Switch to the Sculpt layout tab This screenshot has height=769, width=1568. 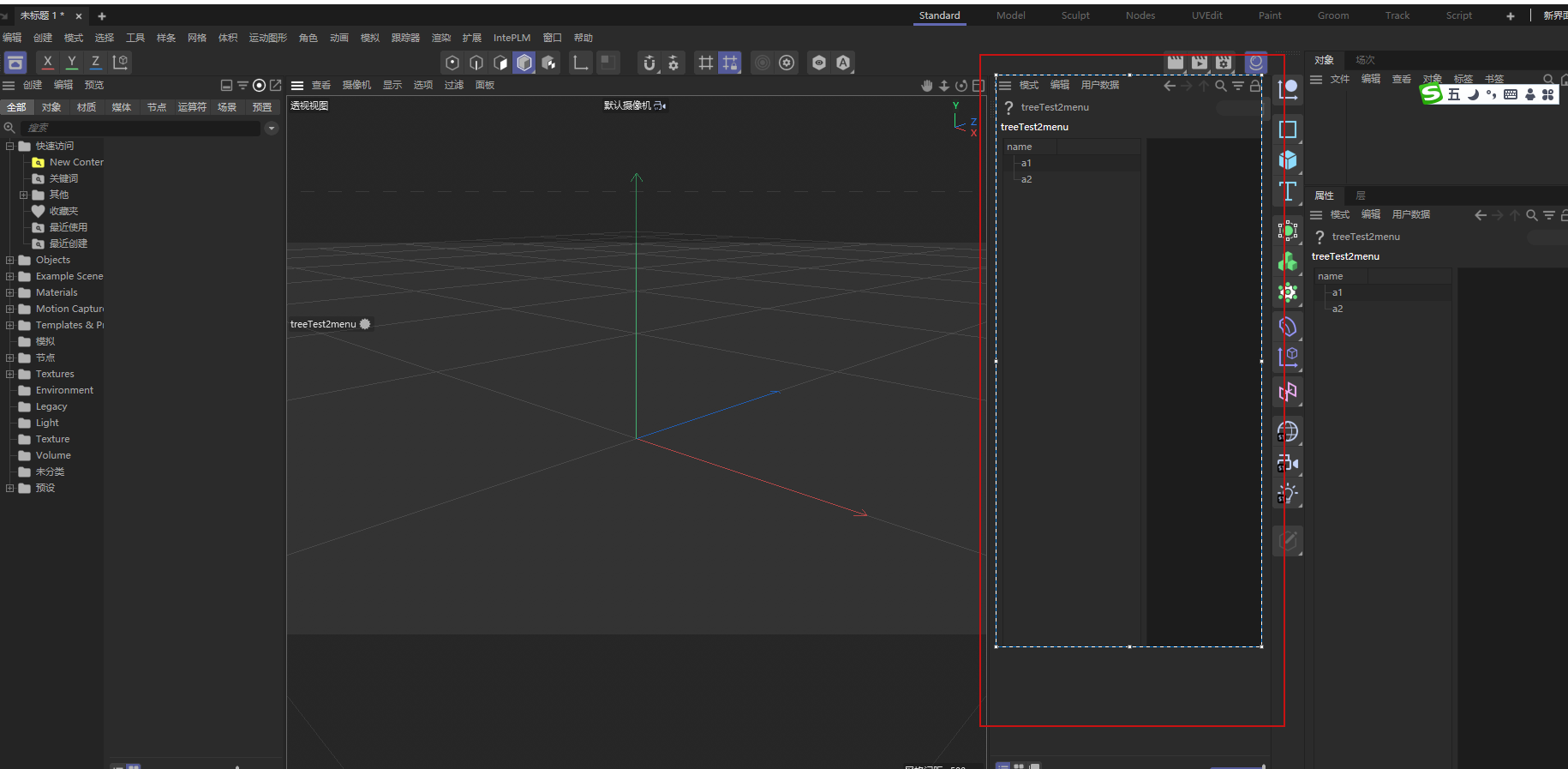point(1075,15)
